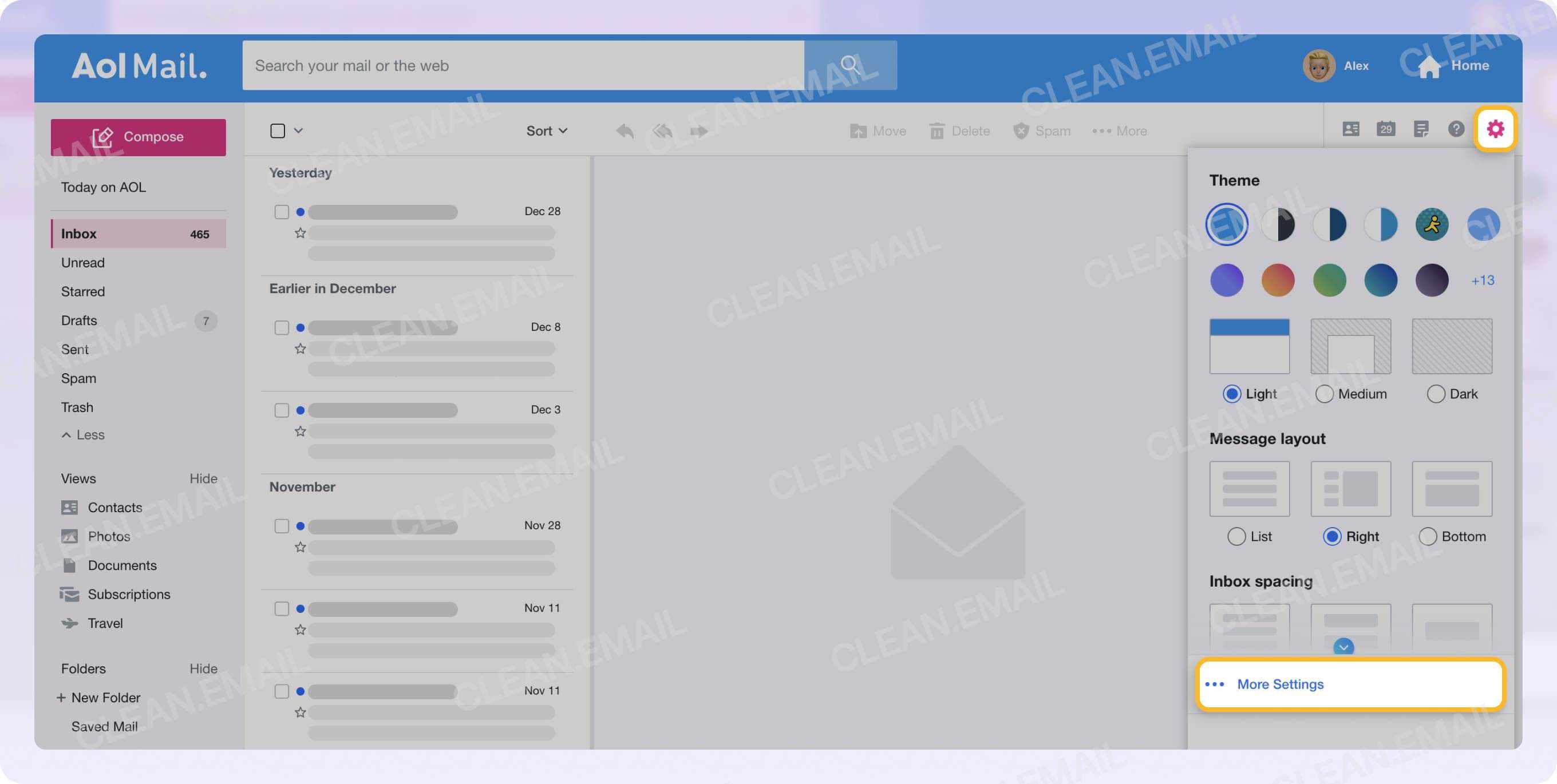Open Today on AOL

(x=104, y=187)
